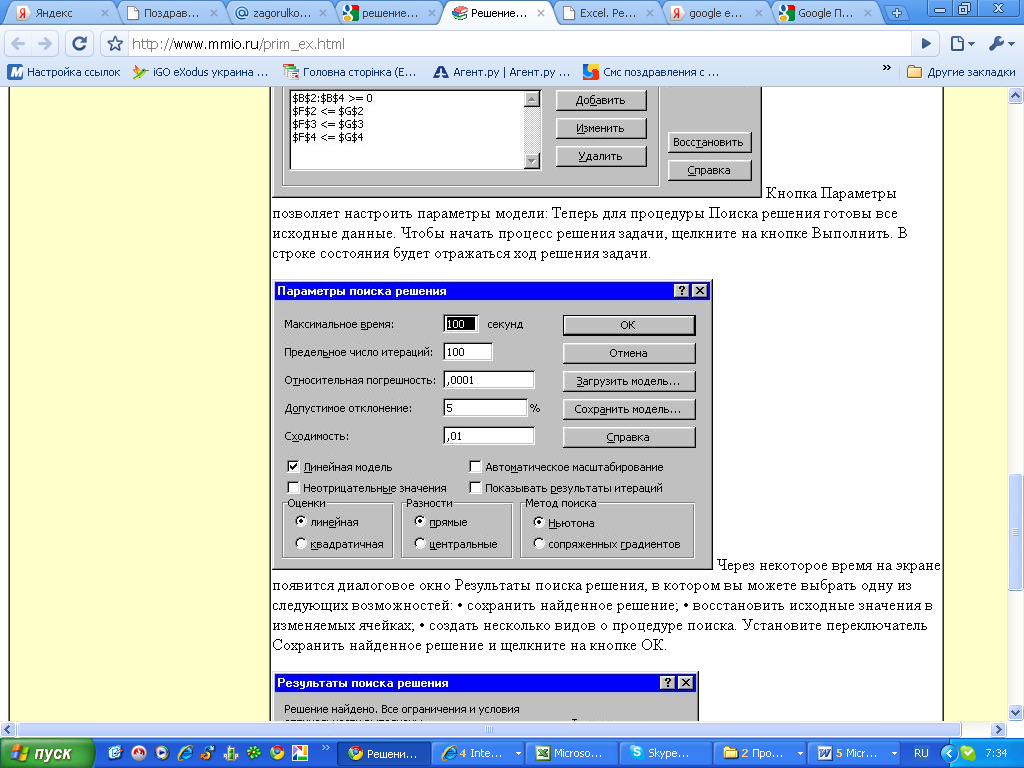Bookmark this page with the star
Screen dimensions: 1024x768
click(115, 44)
